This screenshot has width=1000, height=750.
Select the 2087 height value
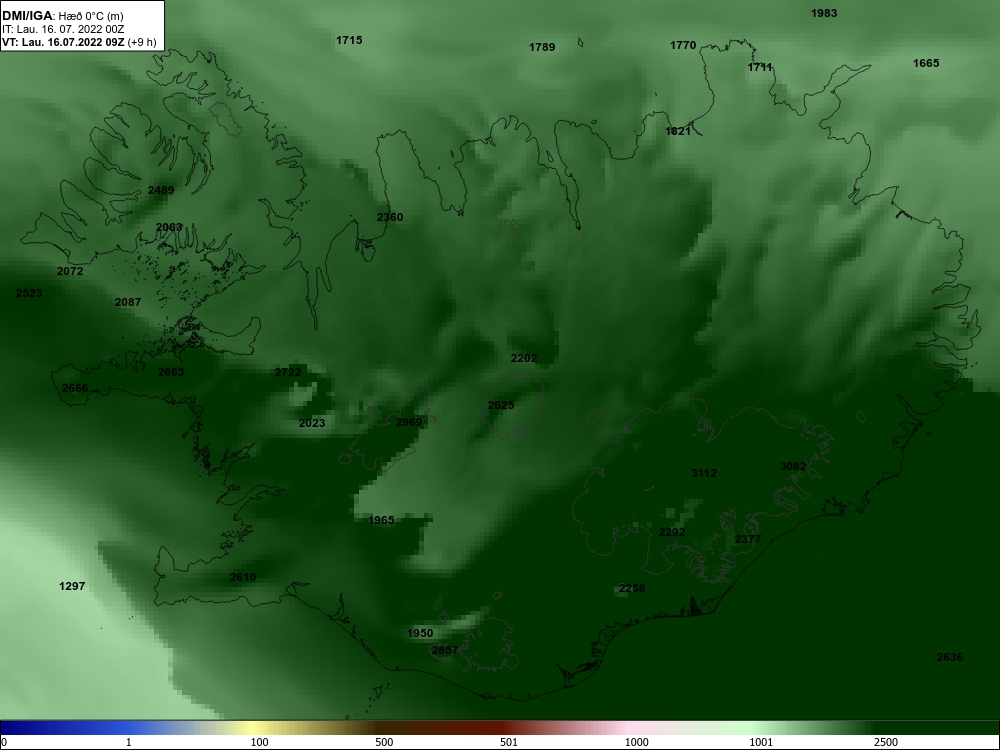click(128, 302)
